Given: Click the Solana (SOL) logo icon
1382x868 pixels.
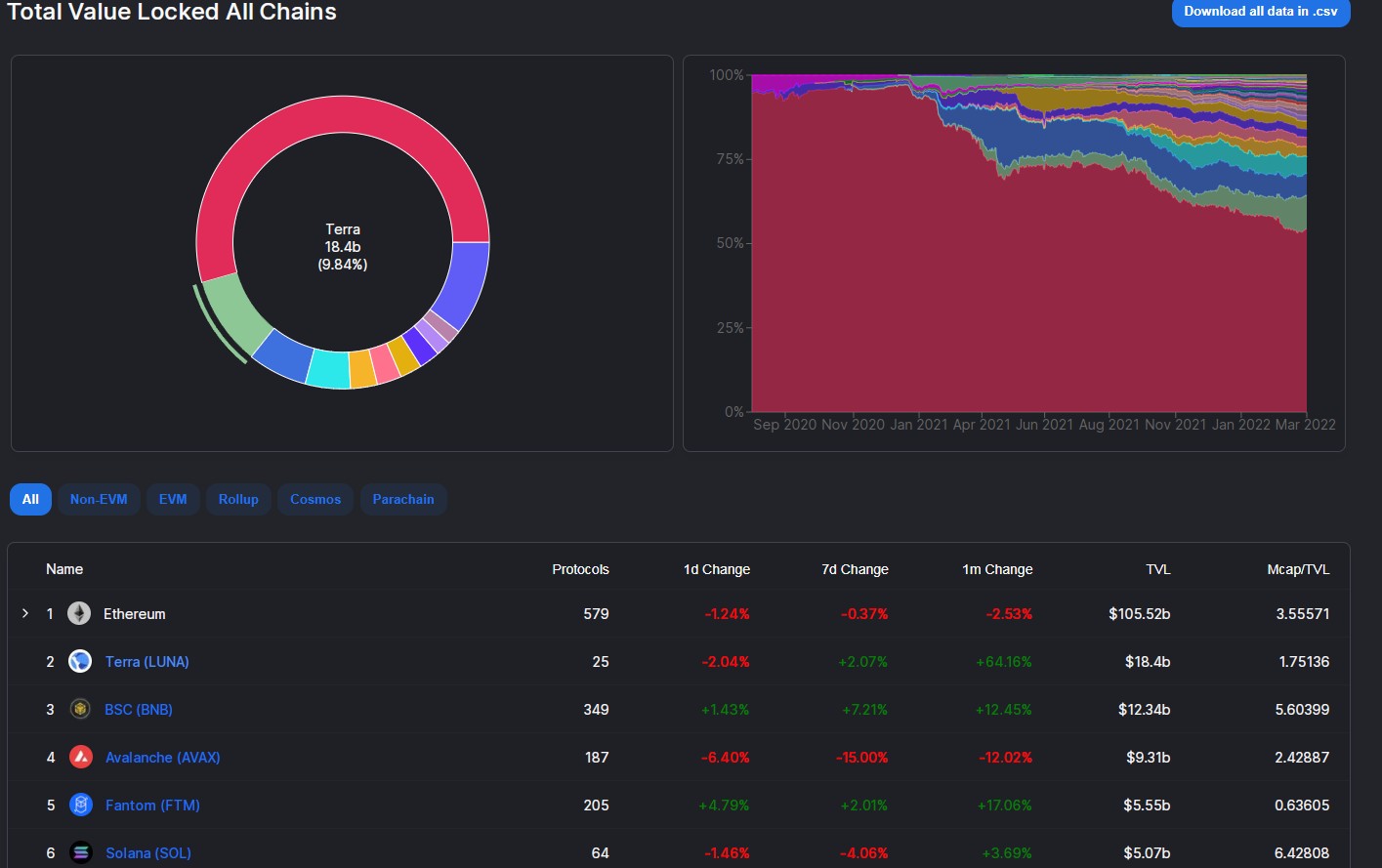Looking at the screenshot, I should pyautogui.click(x=80, y=852).
